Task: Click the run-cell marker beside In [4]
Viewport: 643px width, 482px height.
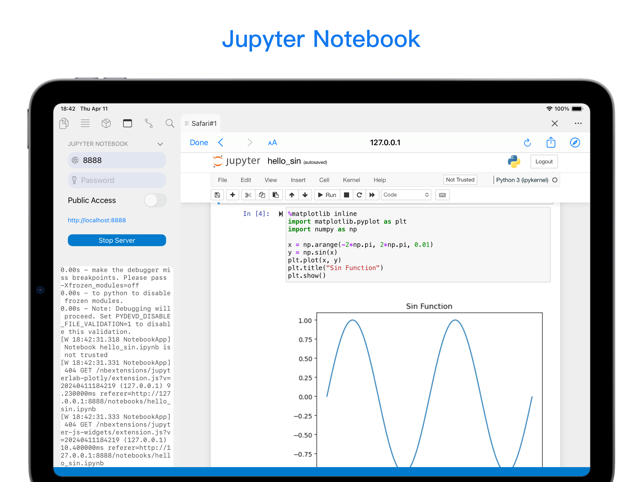Action: pyautogui.click(x=280, y=214)
